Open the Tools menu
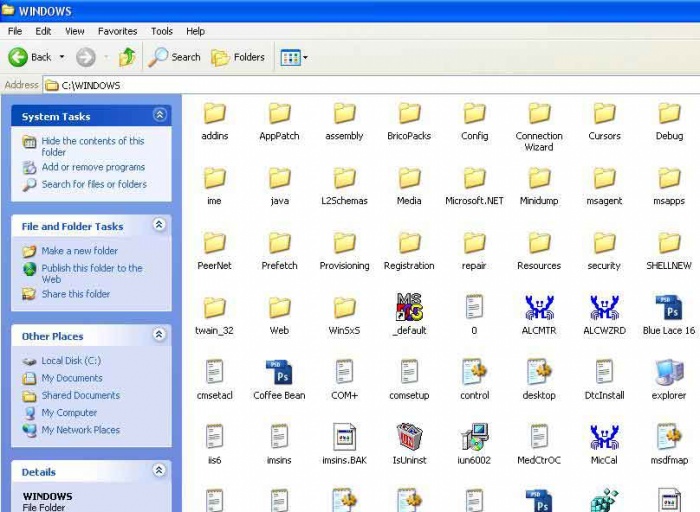The width and height of the screenshot is (700, 512). point(162,31)
